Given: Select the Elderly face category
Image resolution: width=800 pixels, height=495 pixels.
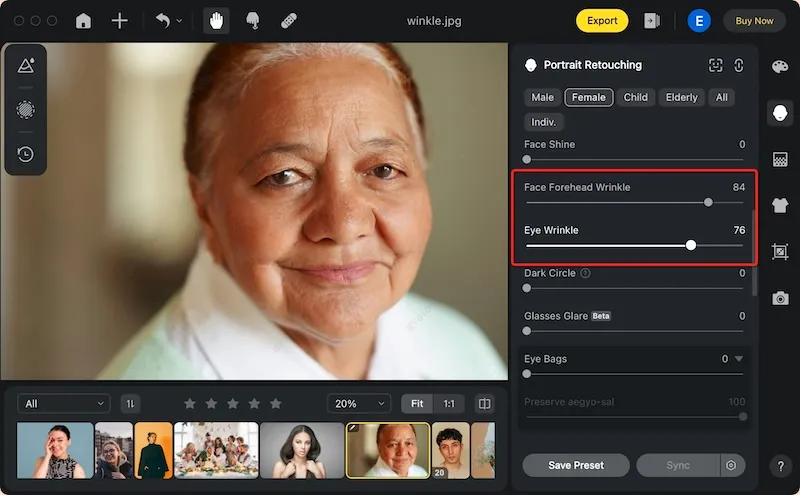Looking at the screenshot, I should (681, 97).
